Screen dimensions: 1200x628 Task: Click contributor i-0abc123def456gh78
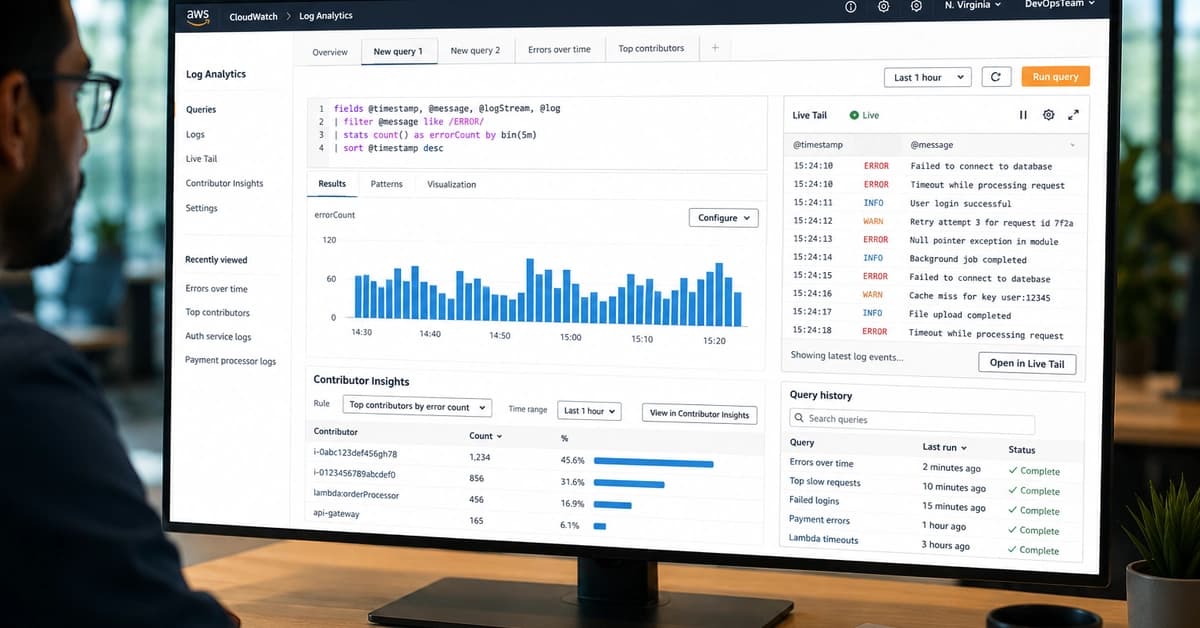click(355, 453)
